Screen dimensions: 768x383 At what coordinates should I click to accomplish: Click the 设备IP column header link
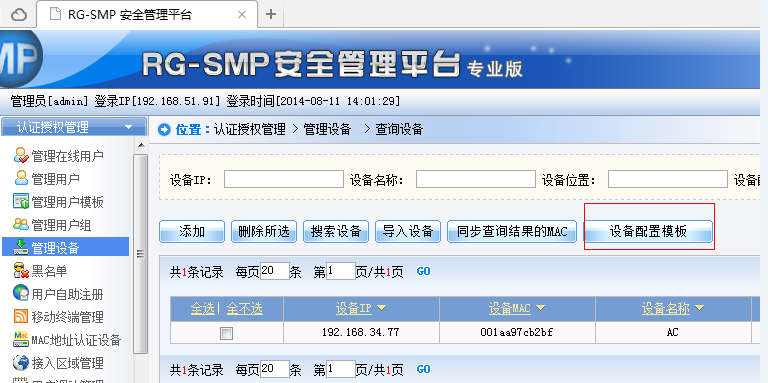coord(354,308)
